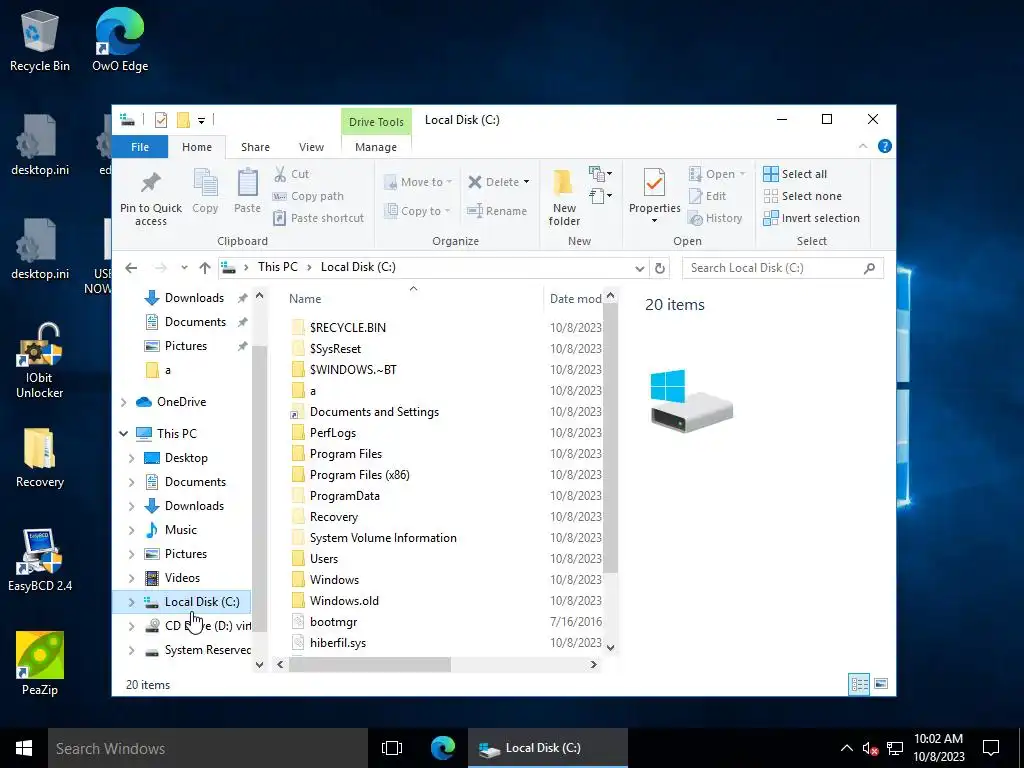Open the Delete options dropdown arrow
Screen dimensions: 1024x768
click(x=526, y=182)
